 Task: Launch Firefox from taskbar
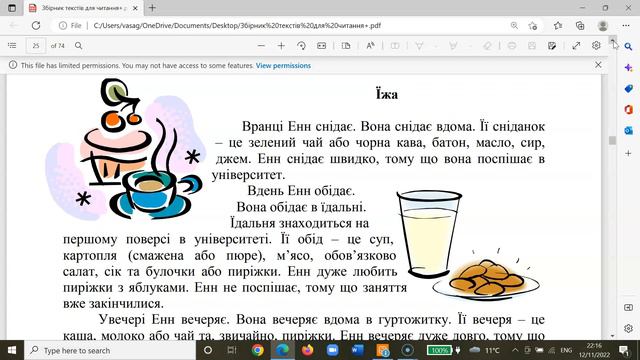(307, 350)
